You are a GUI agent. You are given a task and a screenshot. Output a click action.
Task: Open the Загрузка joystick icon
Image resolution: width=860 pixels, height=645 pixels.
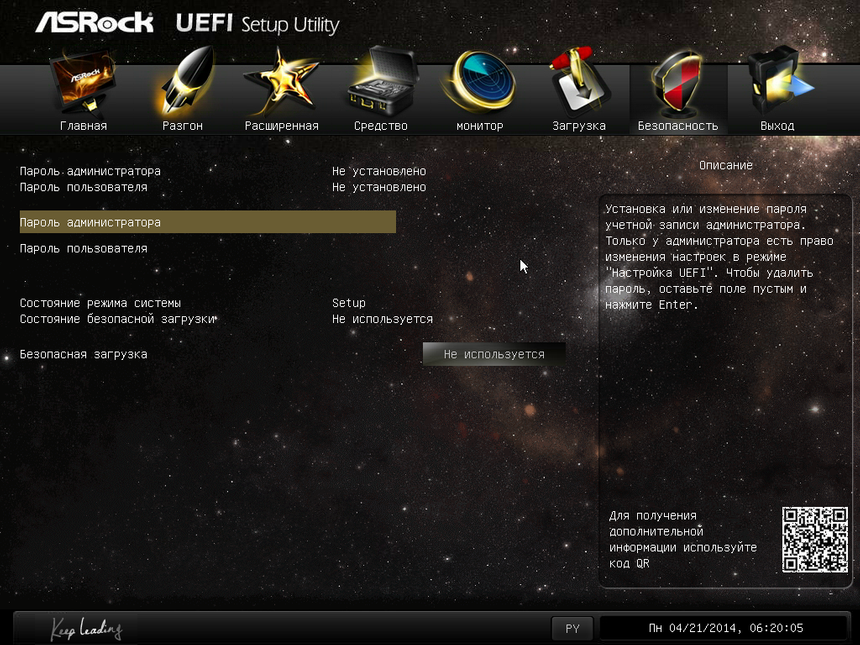tap(579, 85)
